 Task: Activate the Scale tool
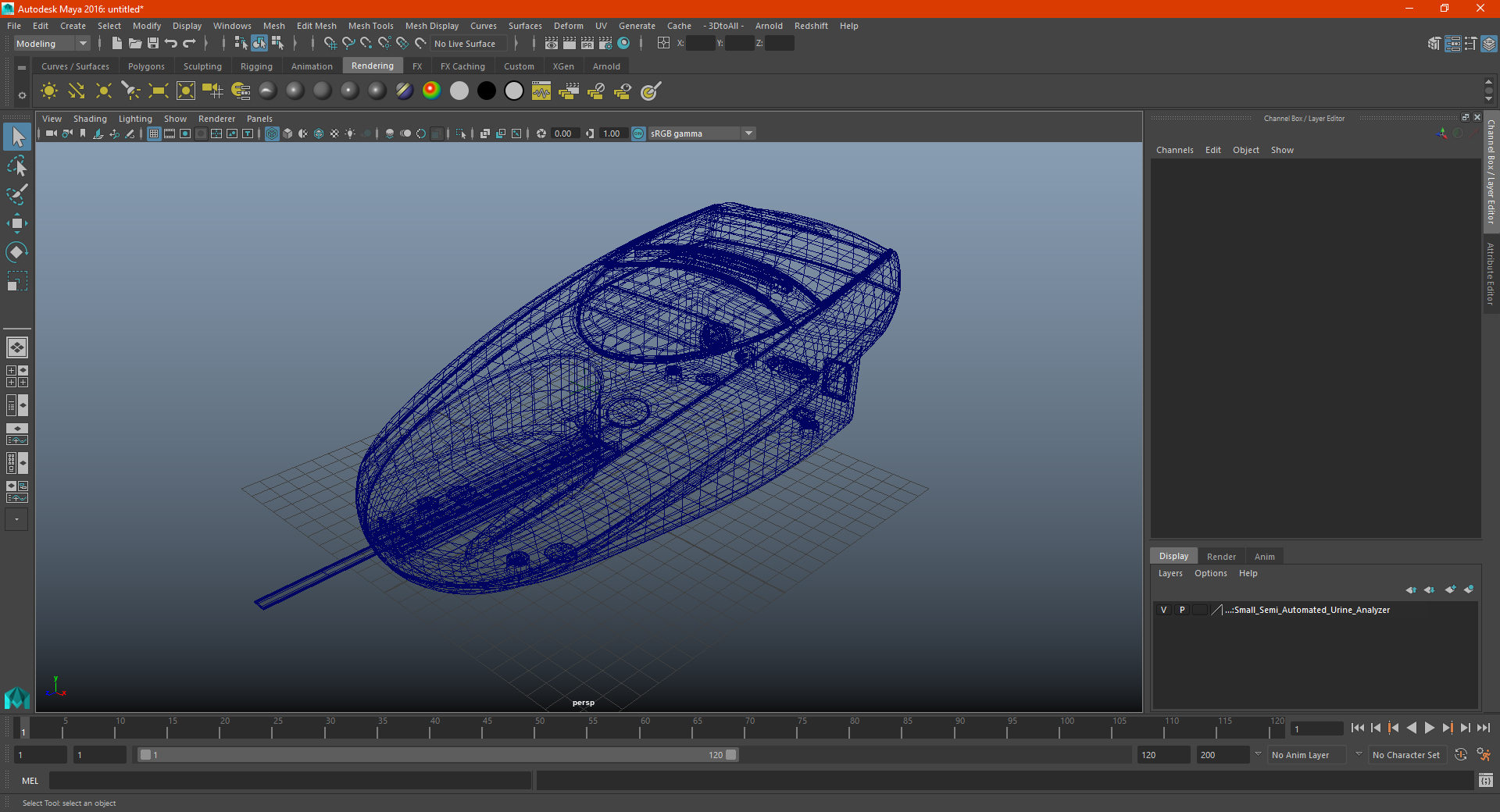17,281
